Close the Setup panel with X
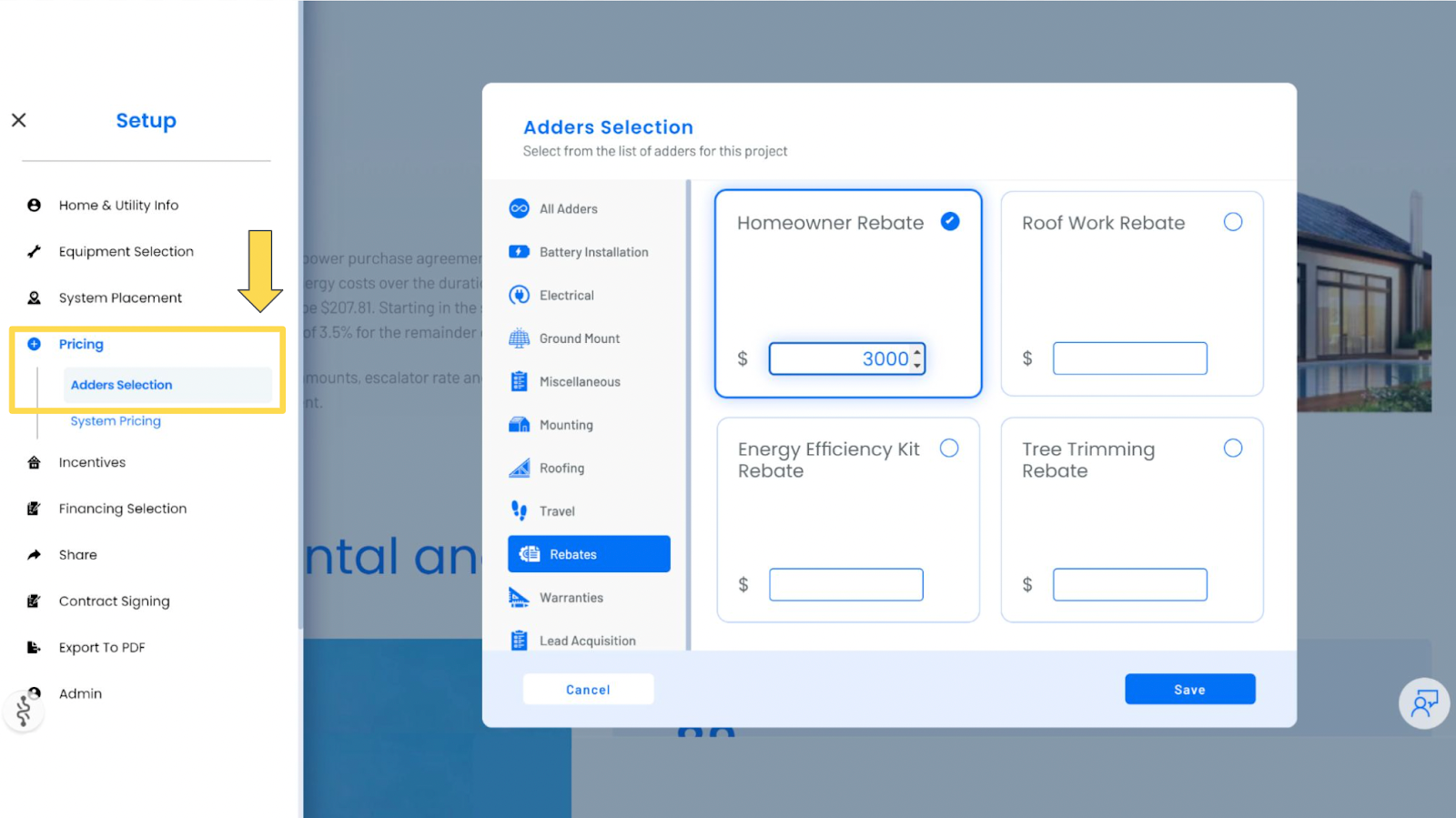This screenshot has width=1456, height=818. point(19,120)
